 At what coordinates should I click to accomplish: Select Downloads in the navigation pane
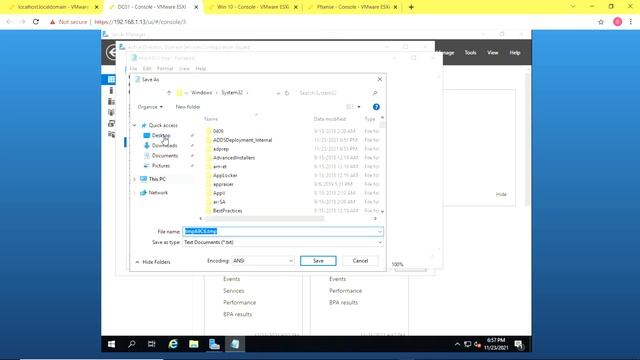click(164, 145)
